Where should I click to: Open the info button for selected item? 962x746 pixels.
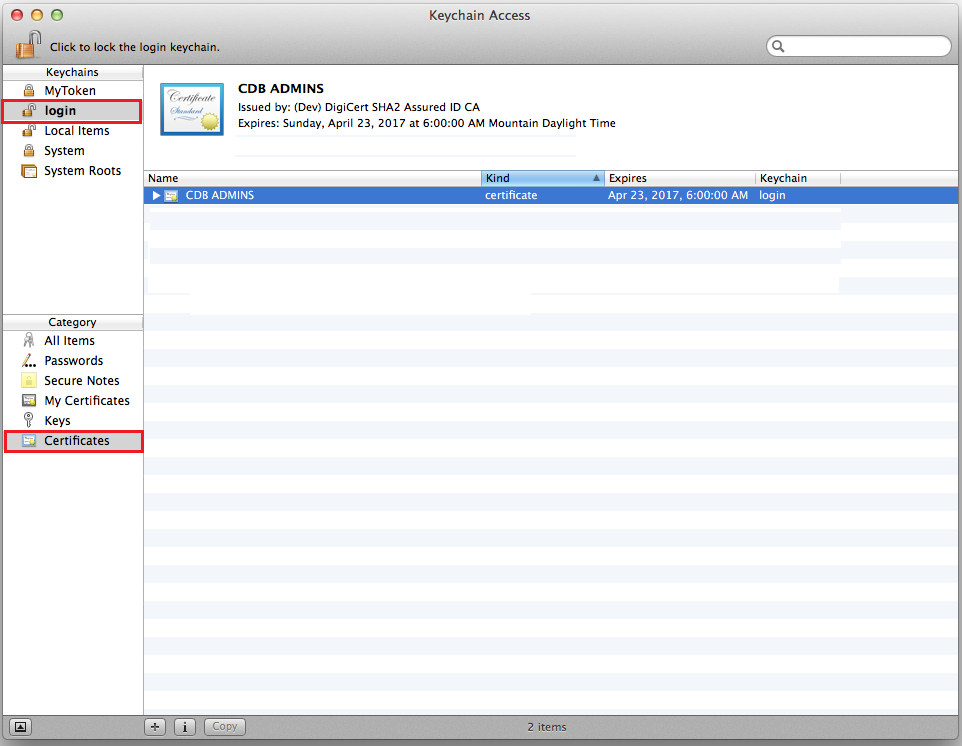[x=184, y=727]
